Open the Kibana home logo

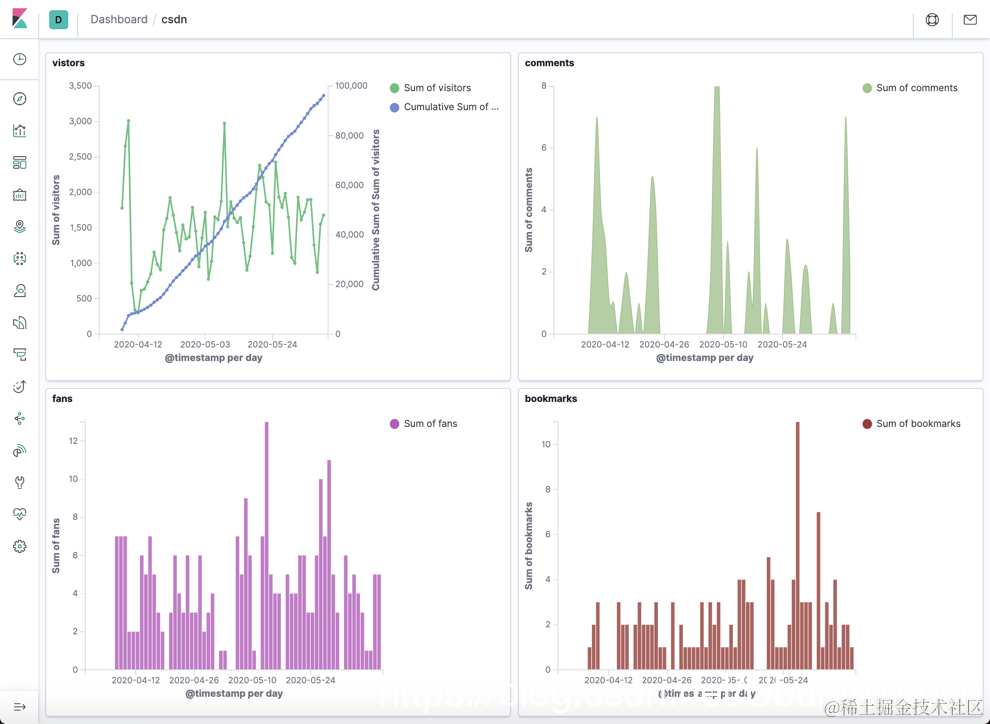tap(20, 19)
